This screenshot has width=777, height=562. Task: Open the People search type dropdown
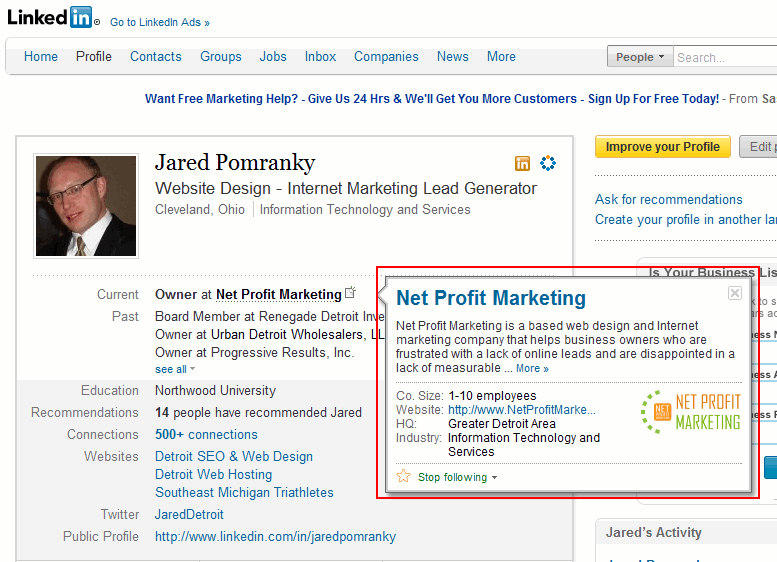[640, 57]
